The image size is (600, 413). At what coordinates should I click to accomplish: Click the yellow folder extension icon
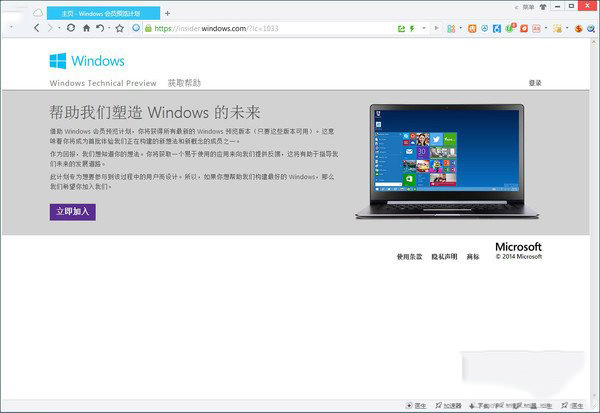click(x=558, y=29)
